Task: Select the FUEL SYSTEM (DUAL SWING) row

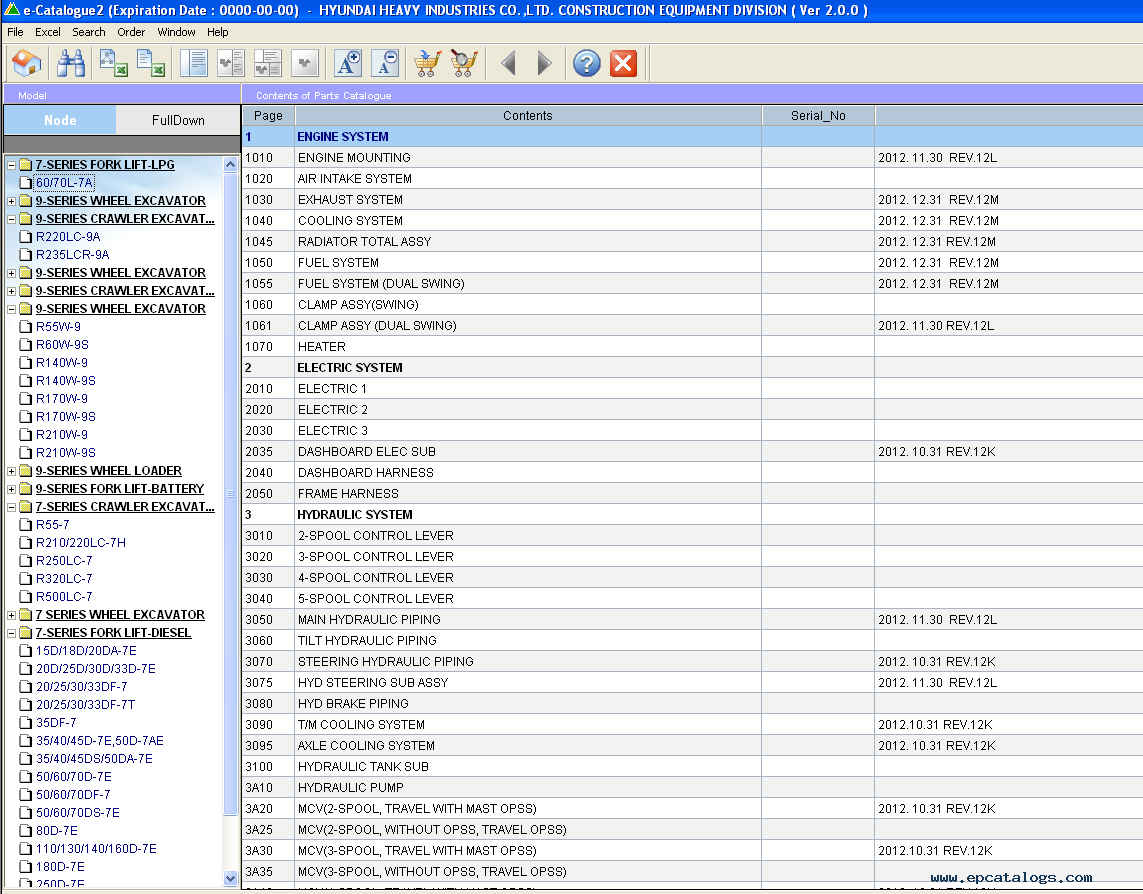Action: pyautogui.click(x=693, y=284)
